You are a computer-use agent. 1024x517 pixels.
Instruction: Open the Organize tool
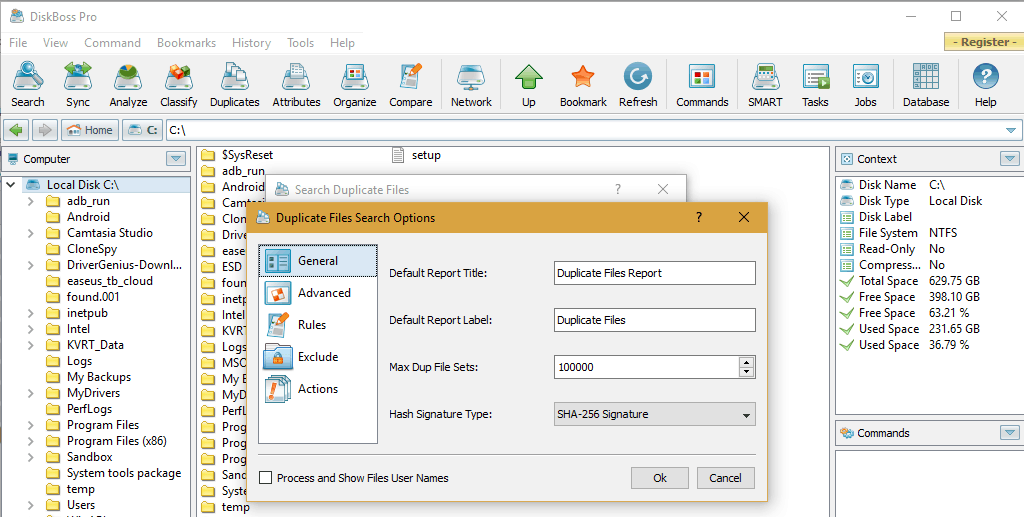[354, 85]
